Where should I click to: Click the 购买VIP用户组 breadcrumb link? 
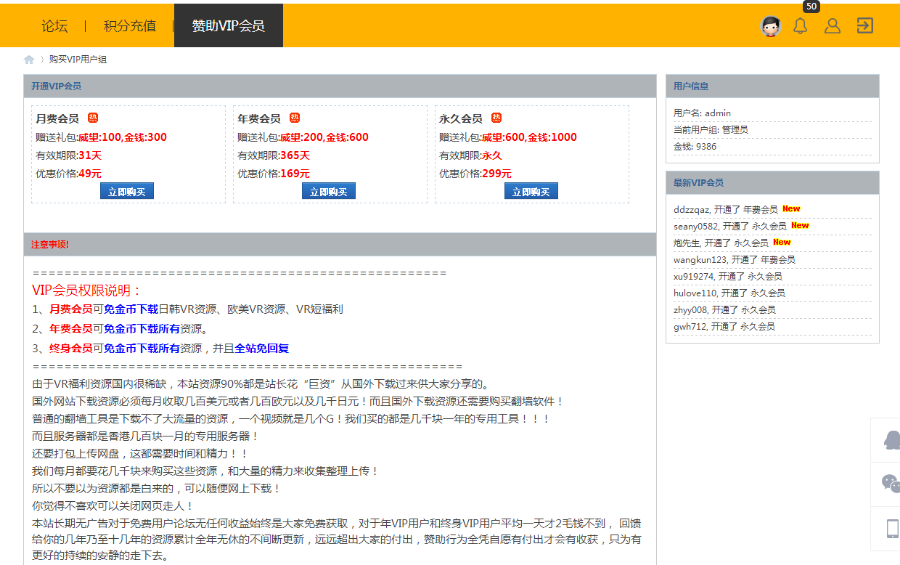77,59
